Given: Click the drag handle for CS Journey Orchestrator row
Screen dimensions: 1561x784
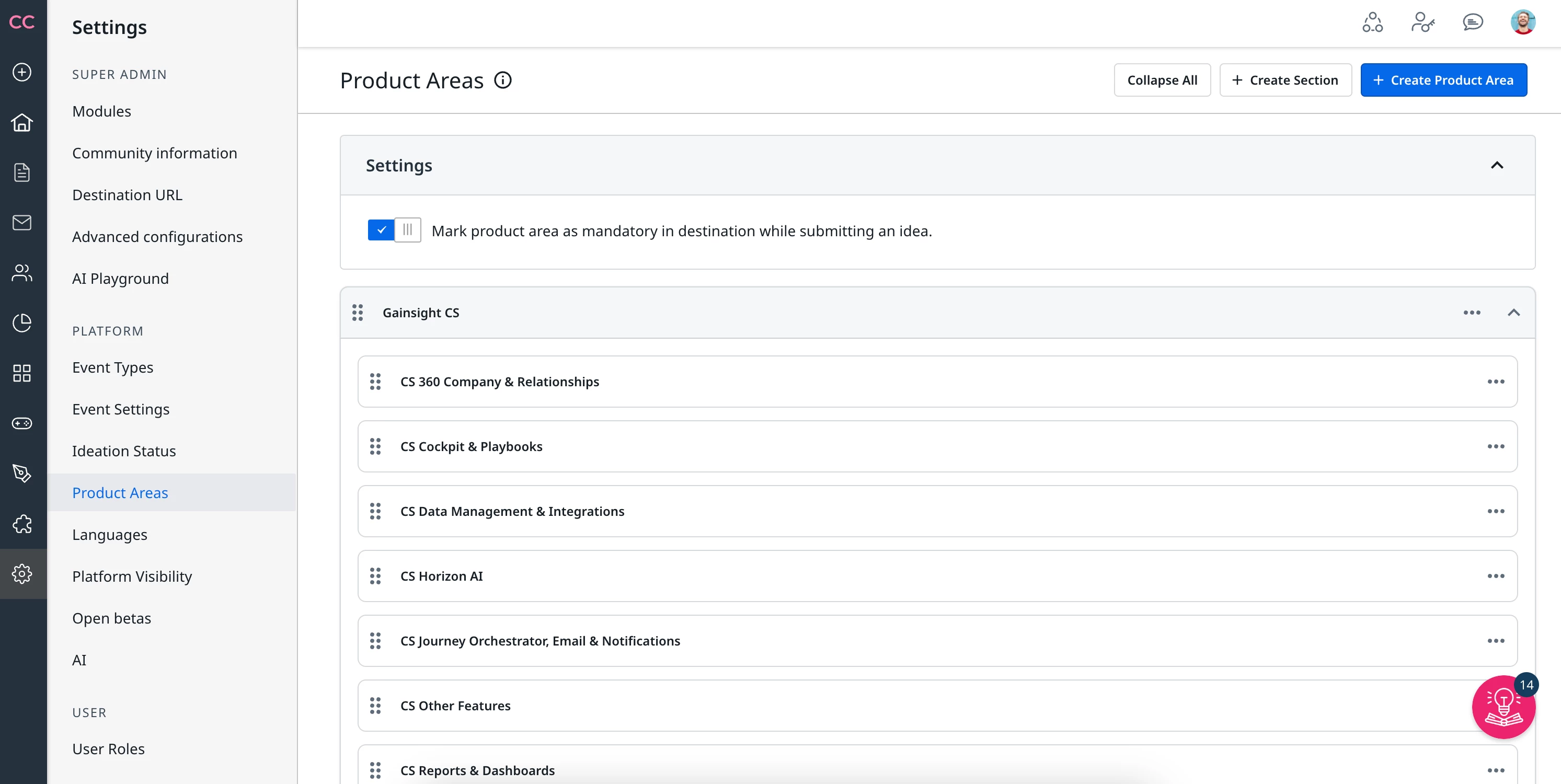Looking at the screenshot, I should click(x=375, y=641).
